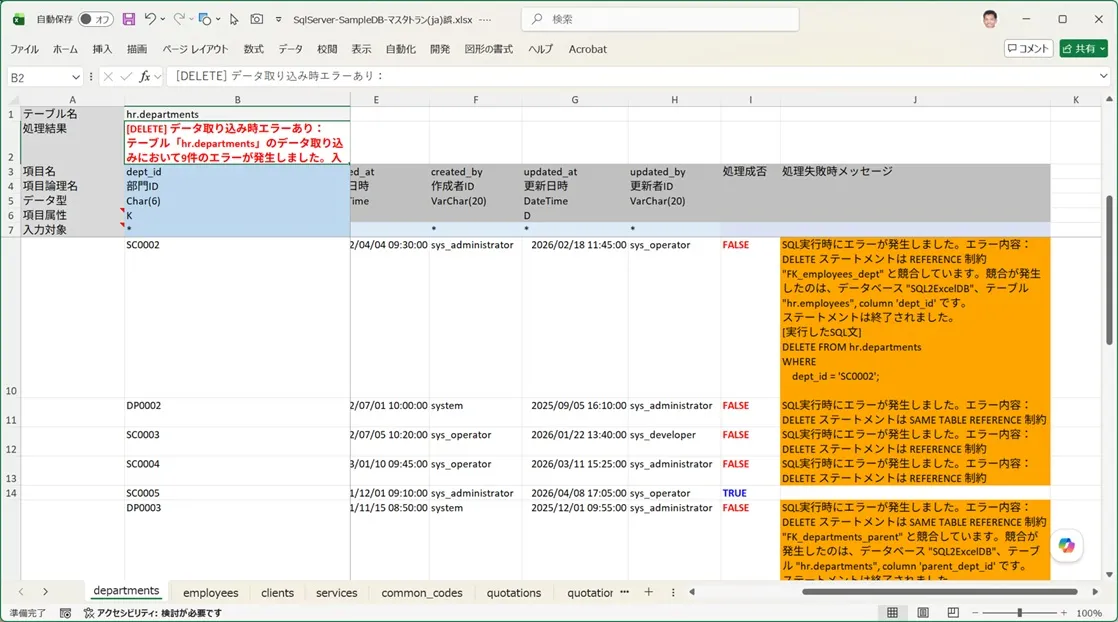Switch to Page Break Preview
The image size is (1118, 622).
coord(953,613)
